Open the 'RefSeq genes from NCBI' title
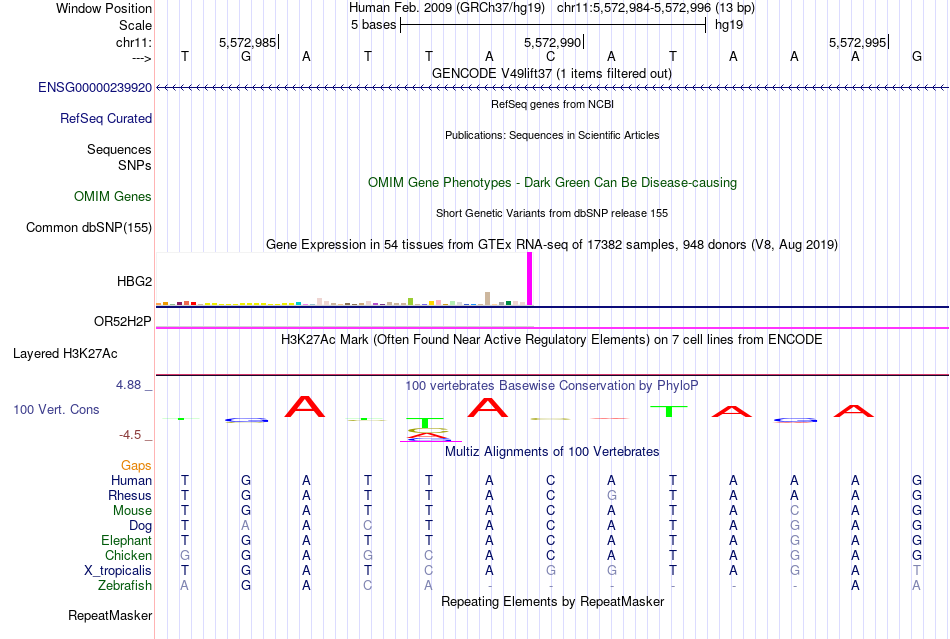The height and width of the screenshot is (639, 950). click(553, 104)
